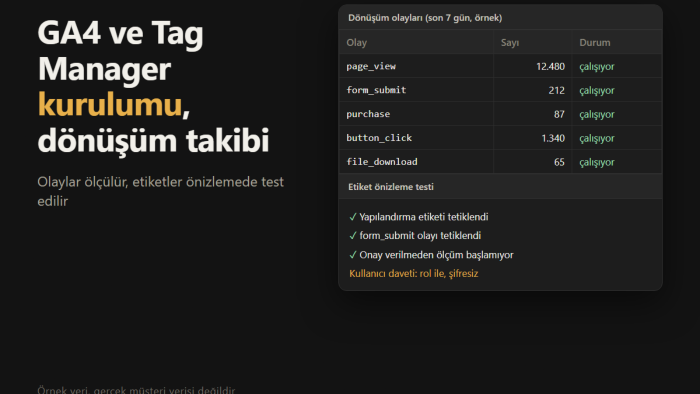Click the Örnek veri footer disclaimer
This screenshot has height=394, width=700.
point(136,390)
